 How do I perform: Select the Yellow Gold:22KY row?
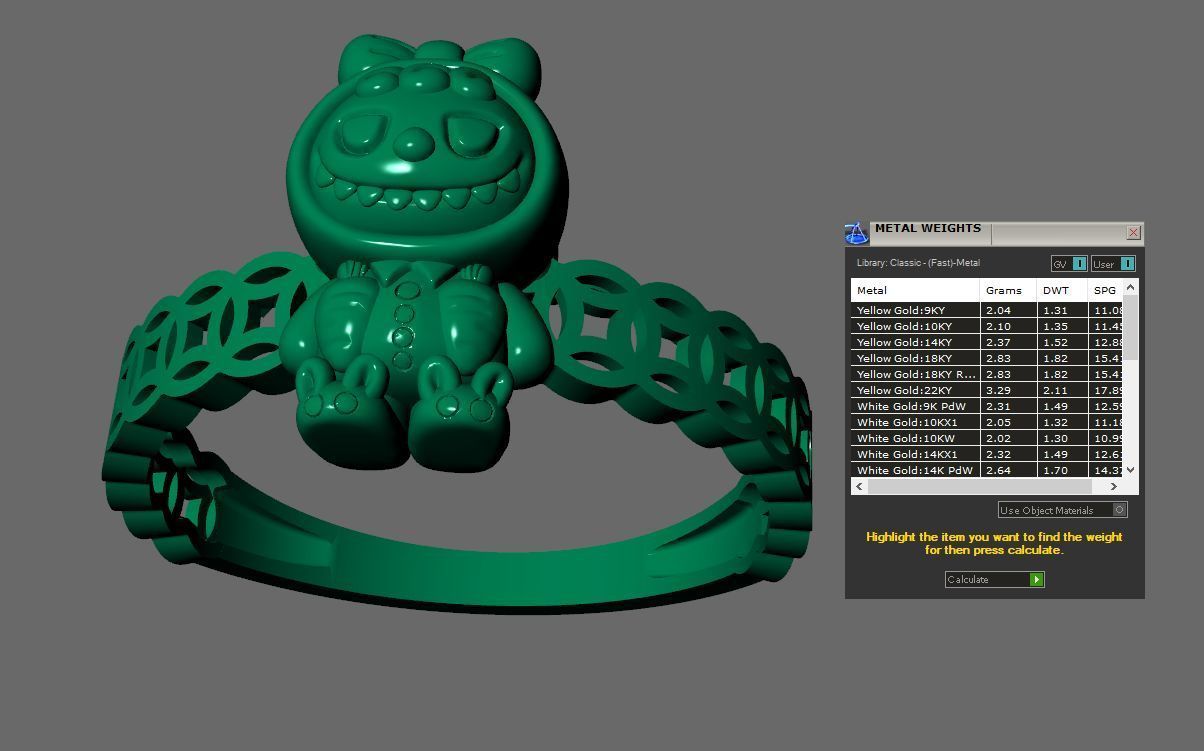coord(987,390)
